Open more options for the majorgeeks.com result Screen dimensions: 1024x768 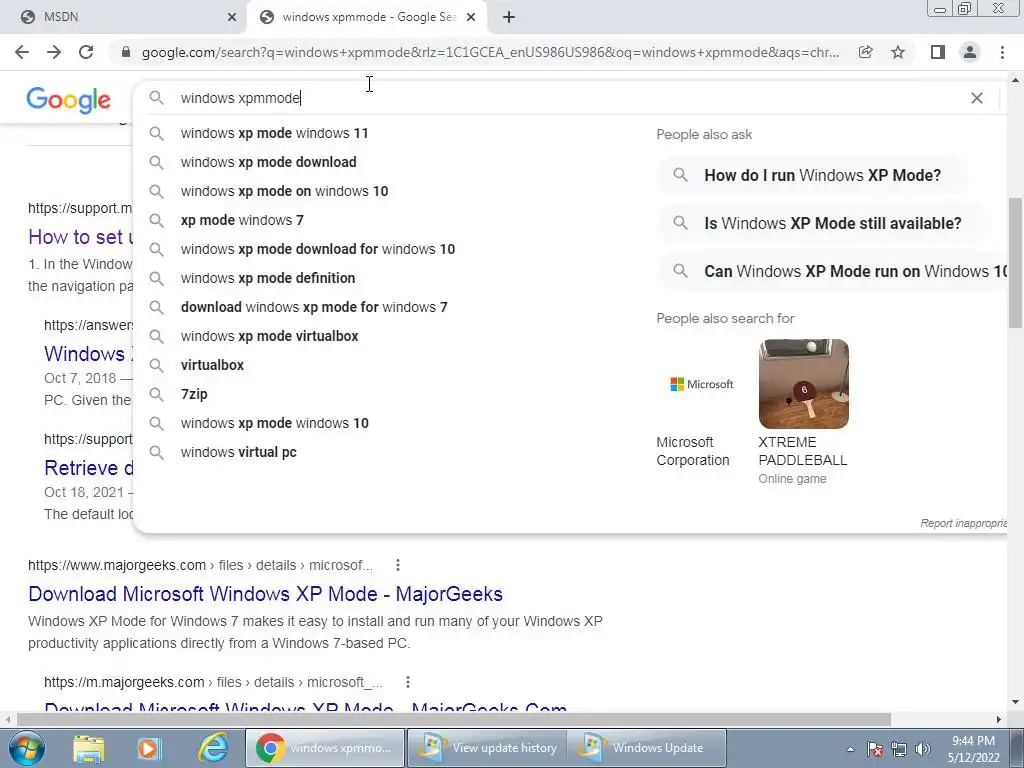point(398,565)
